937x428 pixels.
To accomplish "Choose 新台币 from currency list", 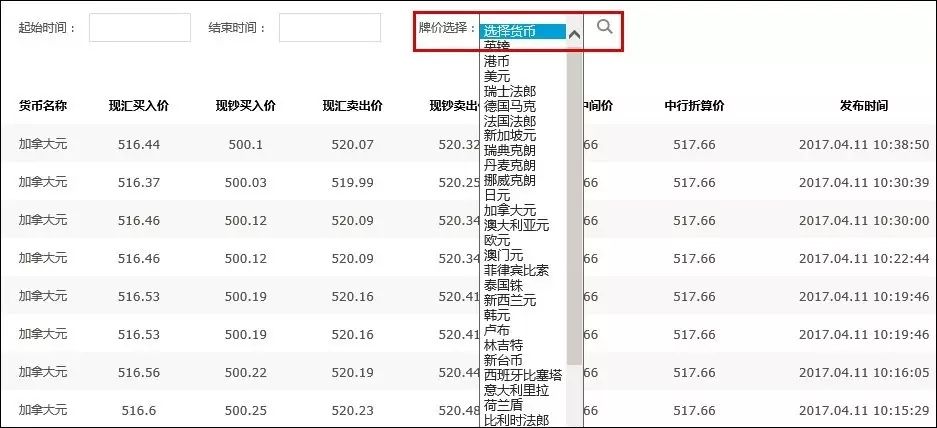I will tap(503, 360).
